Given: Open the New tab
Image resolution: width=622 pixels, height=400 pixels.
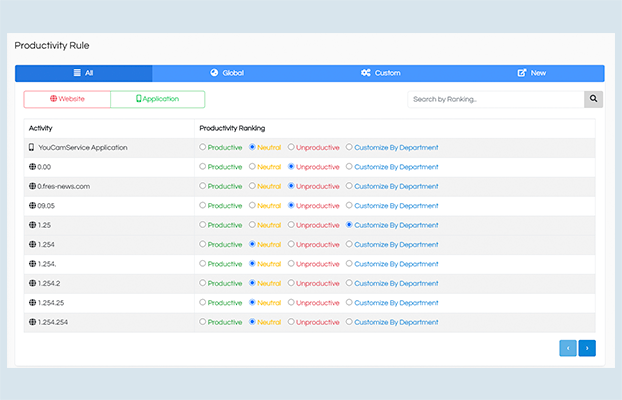Looking at the screenshot, I should [x=531, y=73].
